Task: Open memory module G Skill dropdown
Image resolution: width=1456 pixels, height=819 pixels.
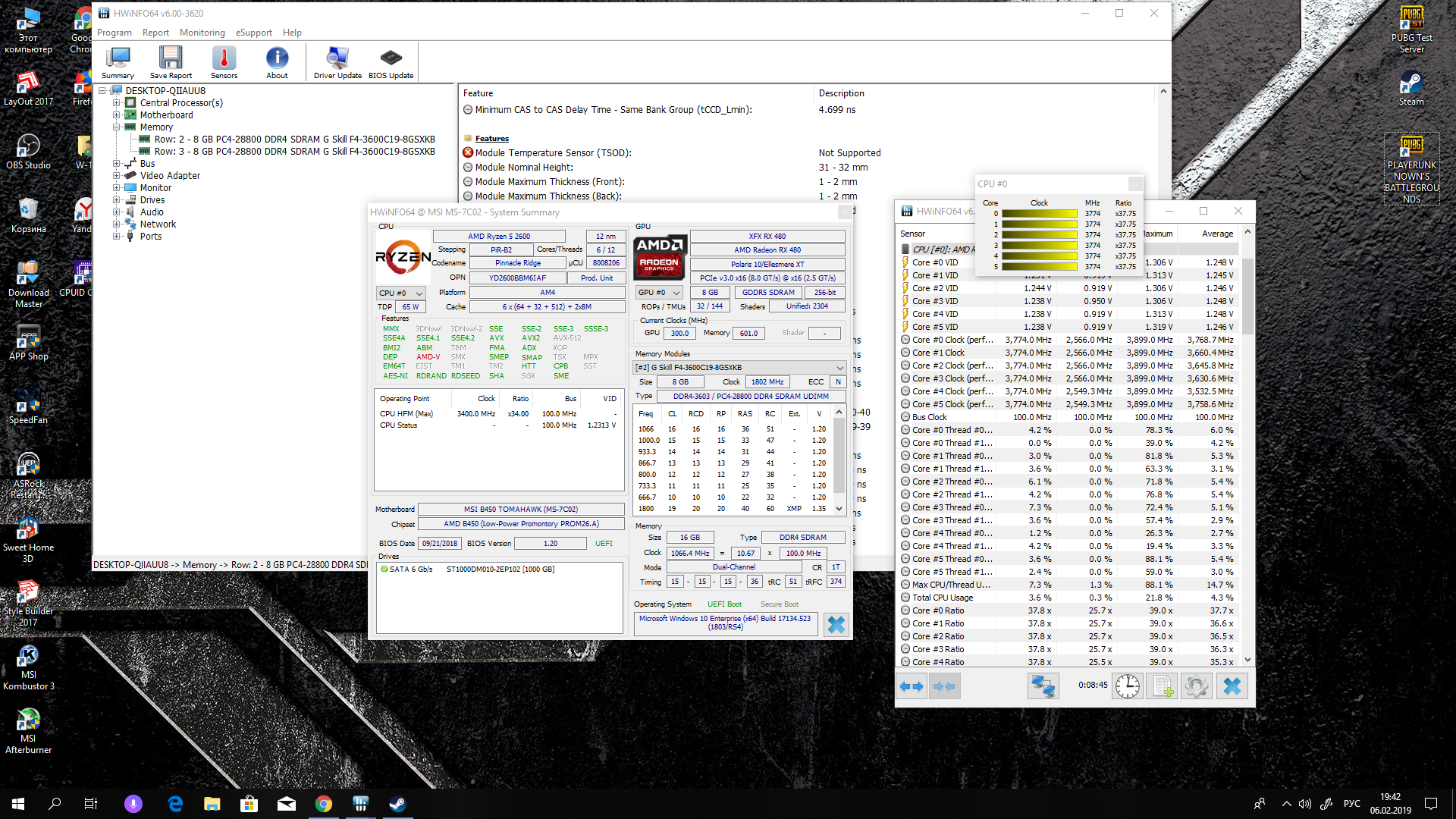Action: tap(739, 368)
